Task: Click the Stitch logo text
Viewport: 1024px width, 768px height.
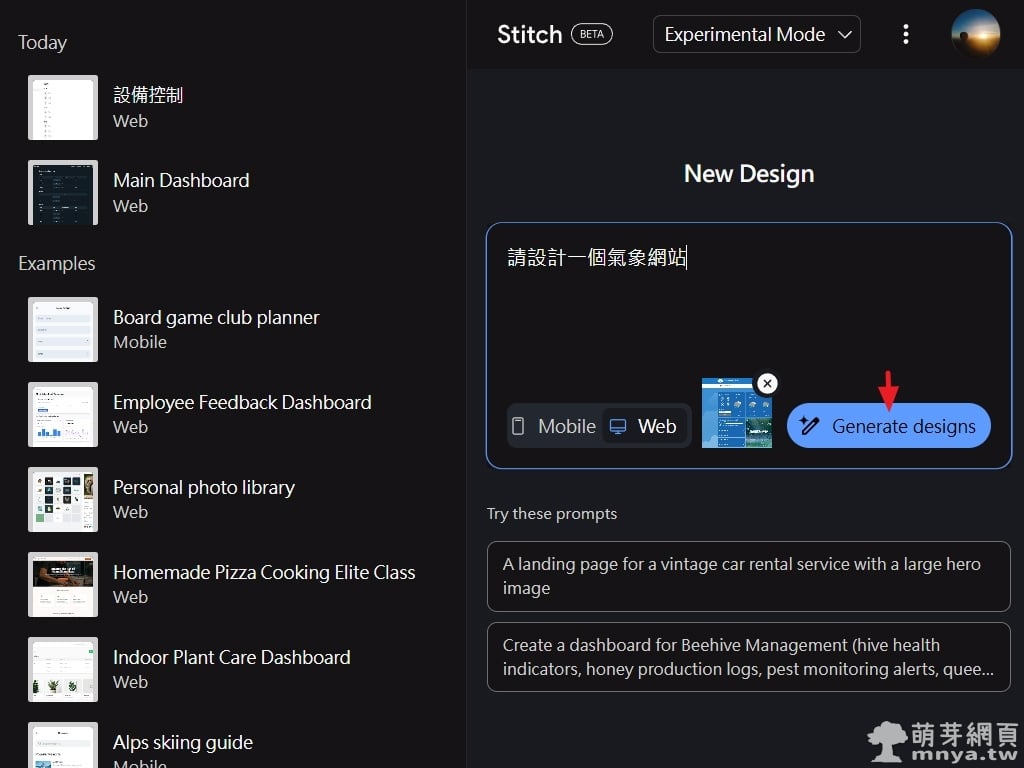Action: click(x=529, y=34)
